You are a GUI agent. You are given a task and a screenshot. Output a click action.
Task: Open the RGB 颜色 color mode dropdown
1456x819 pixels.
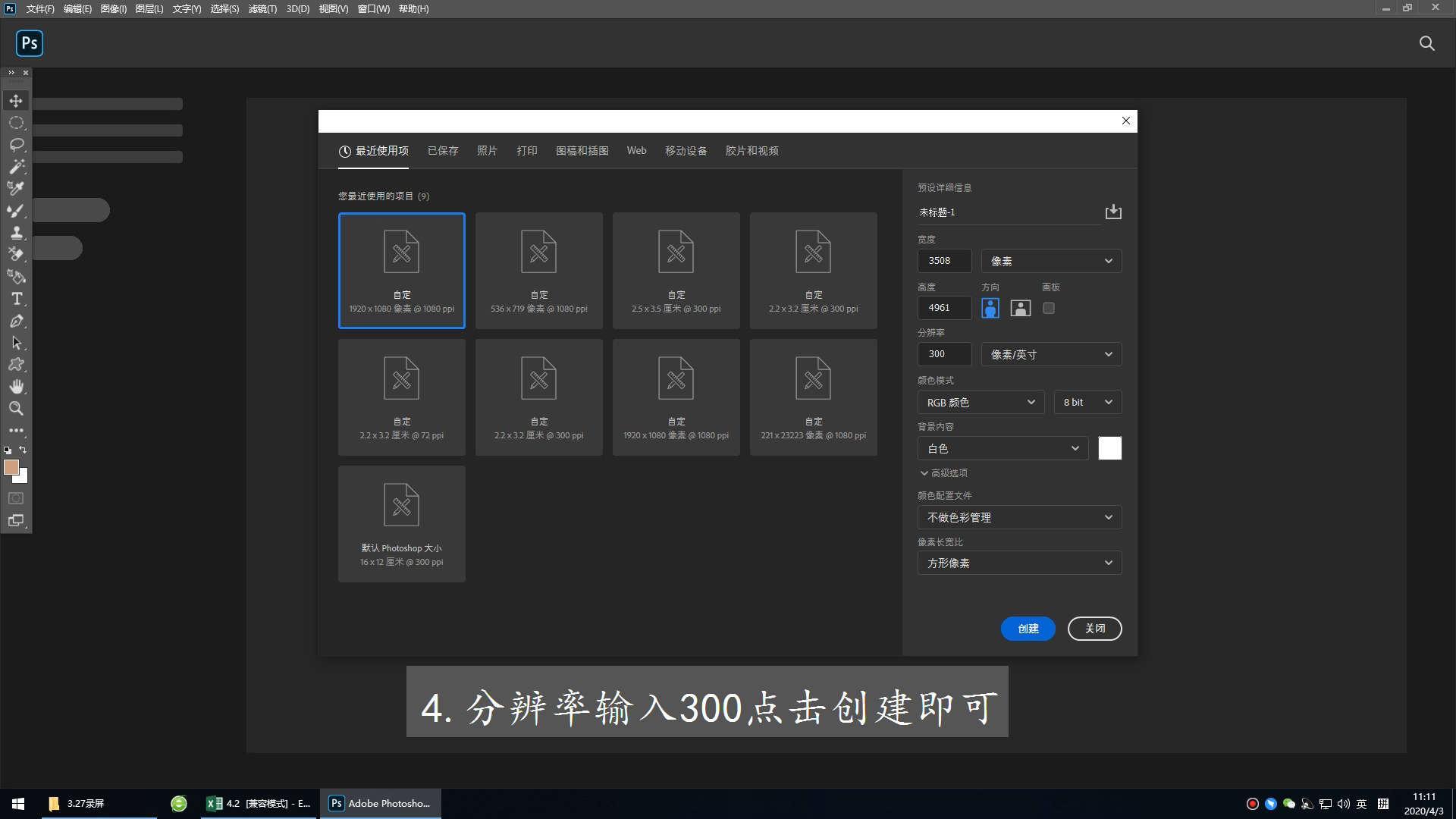coord(981,402)
